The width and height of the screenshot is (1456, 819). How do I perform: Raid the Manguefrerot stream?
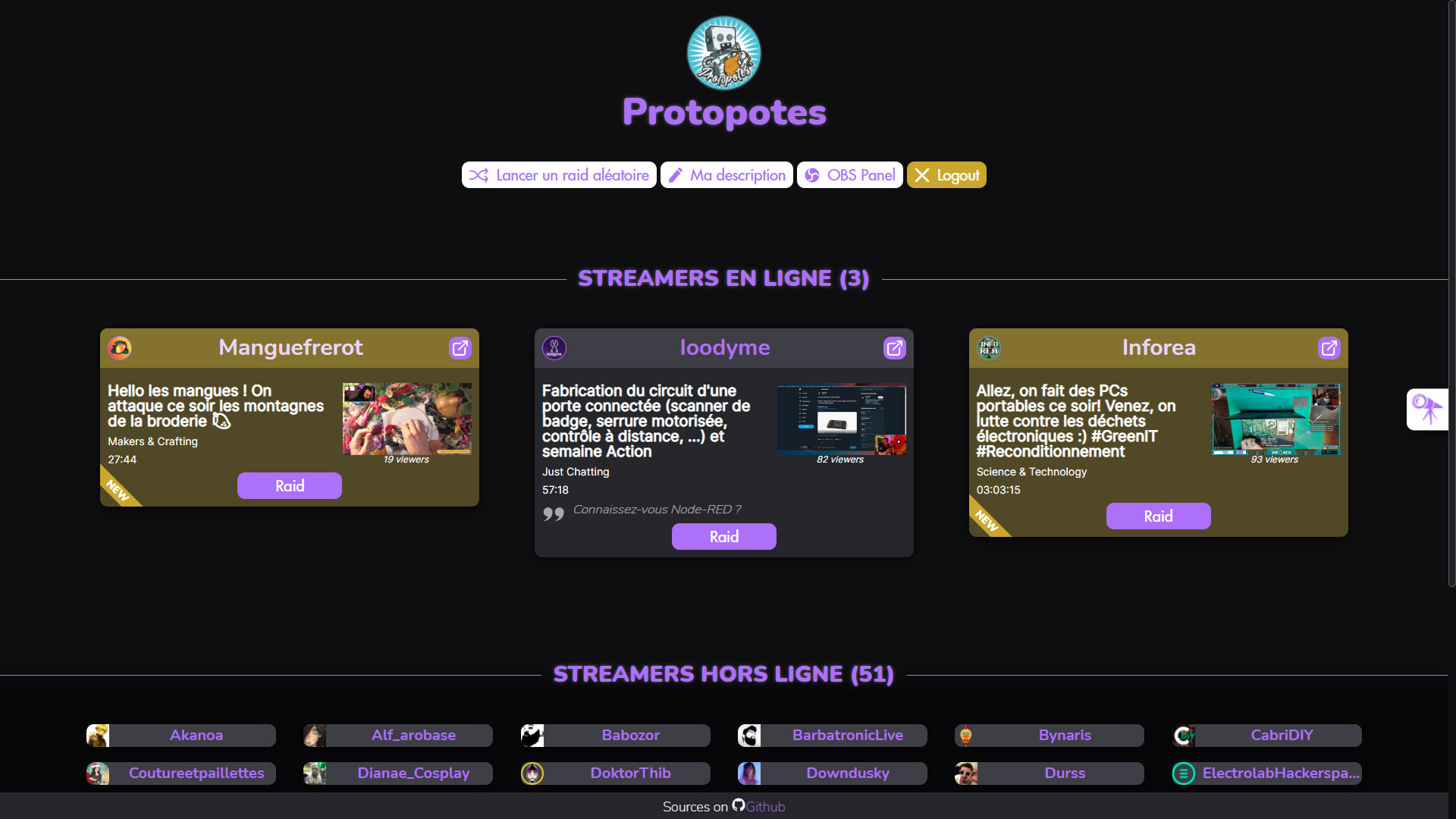coord(290,486)
